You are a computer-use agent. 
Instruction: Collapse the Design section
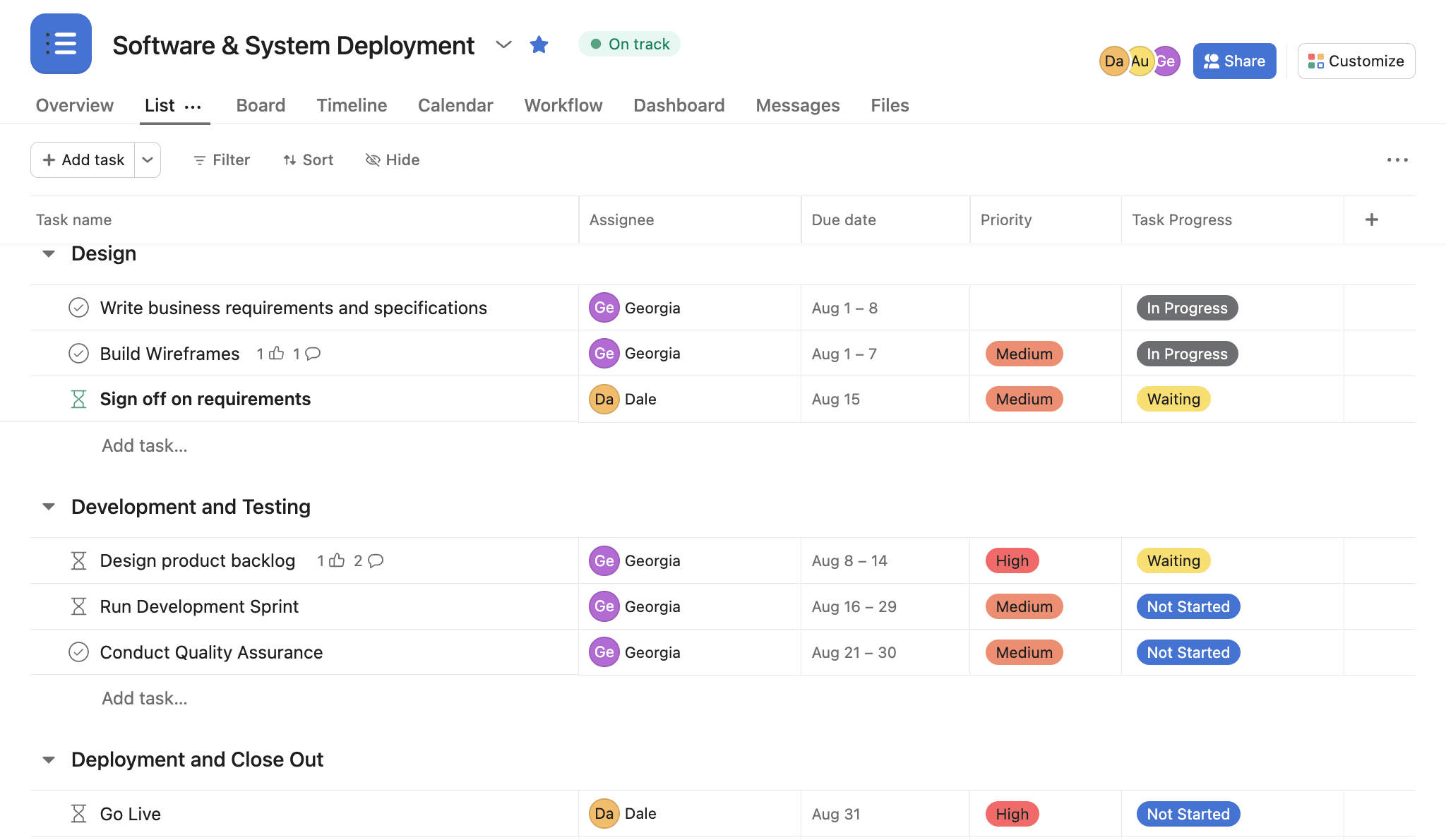coord(48,253)
